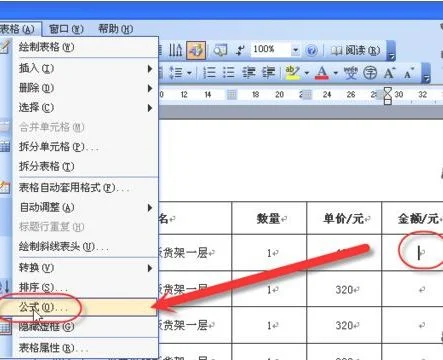Click the 阅读(R) reading layout button
The image size is (443, 360).
(x=355, y=50)
